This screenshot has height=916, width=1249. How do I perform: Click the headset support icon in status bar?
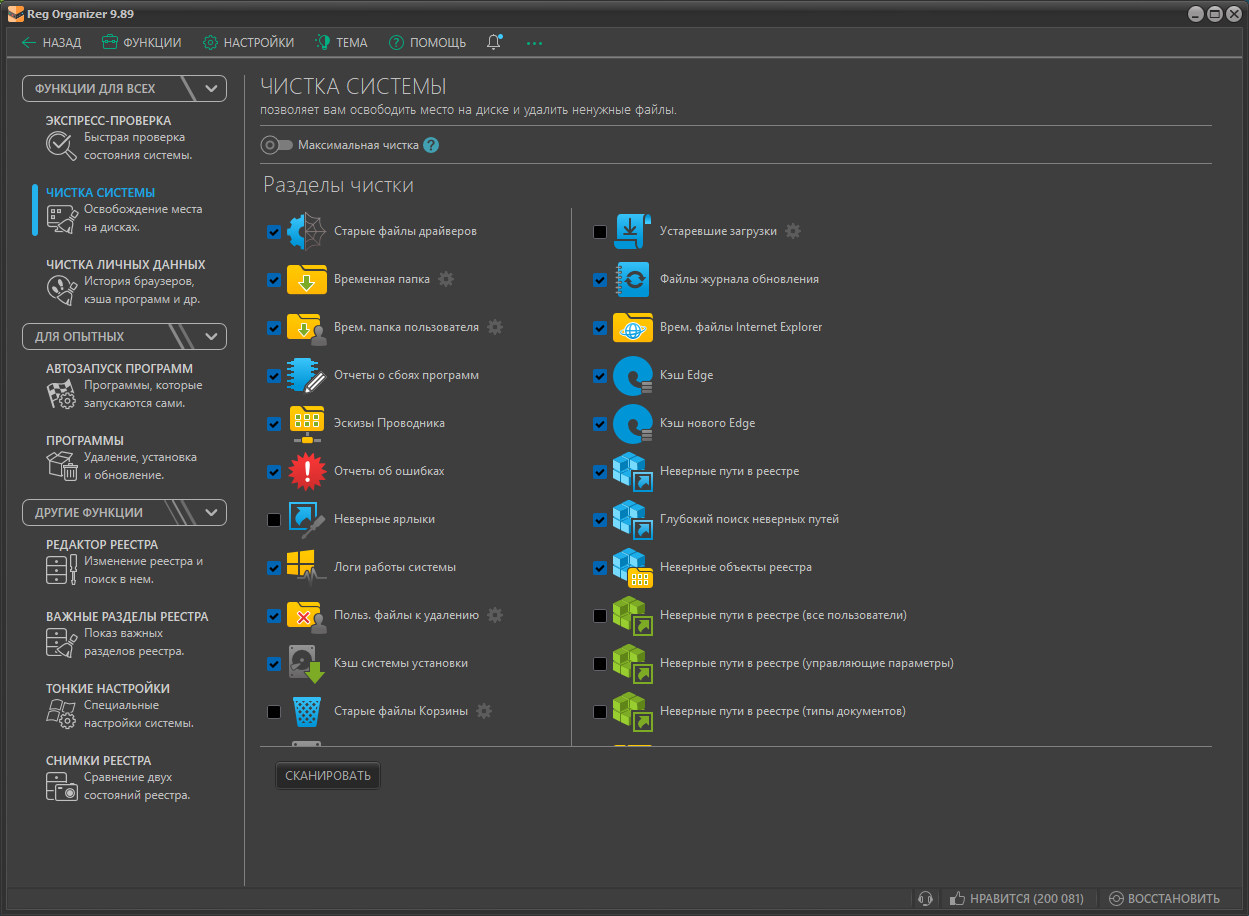pos(926,898)
